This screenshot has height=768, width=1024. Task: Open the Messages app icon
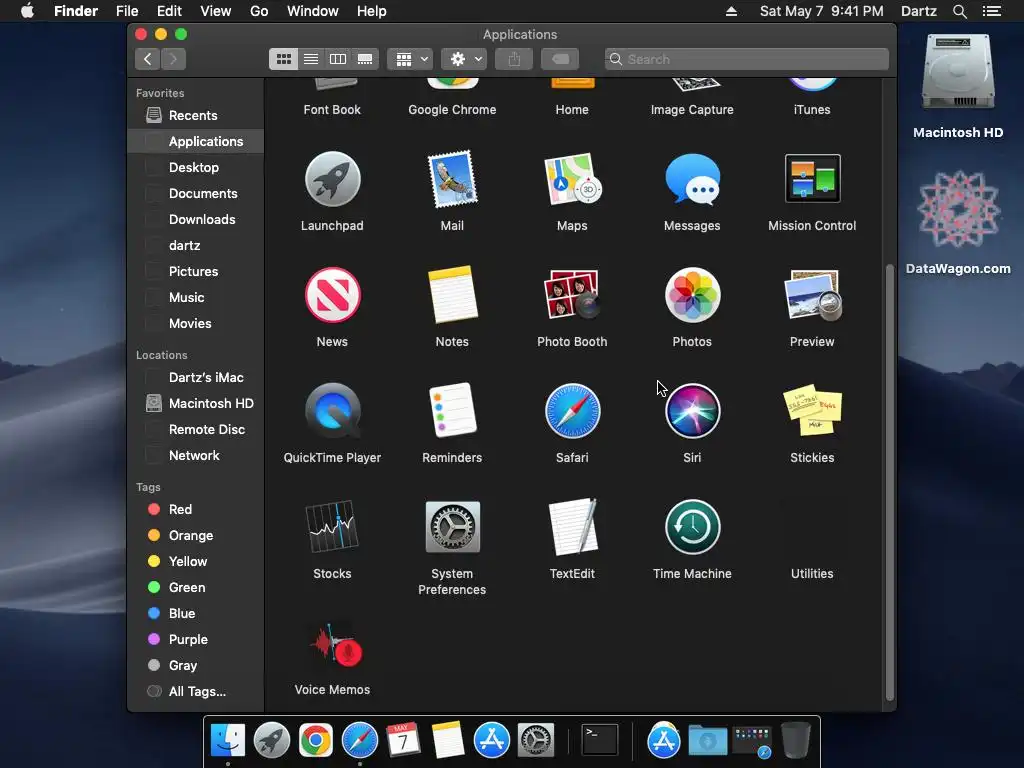coord(692,180)
